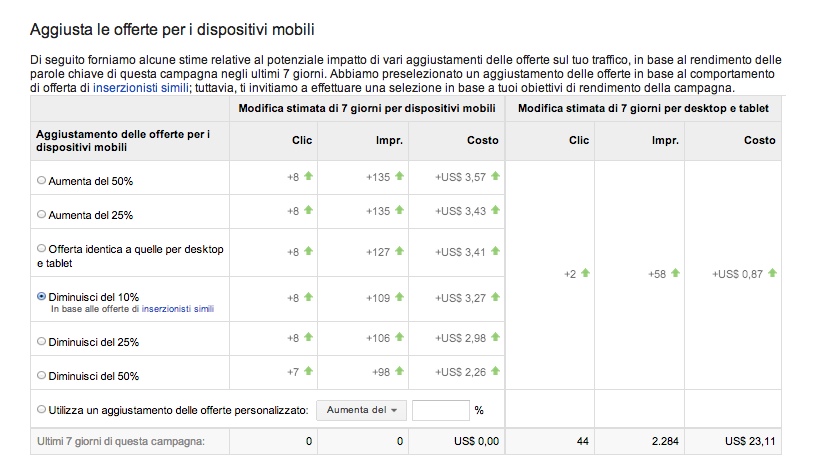
Task: Choose the Aumenta del 25% option
Action: tap(41, 214)
